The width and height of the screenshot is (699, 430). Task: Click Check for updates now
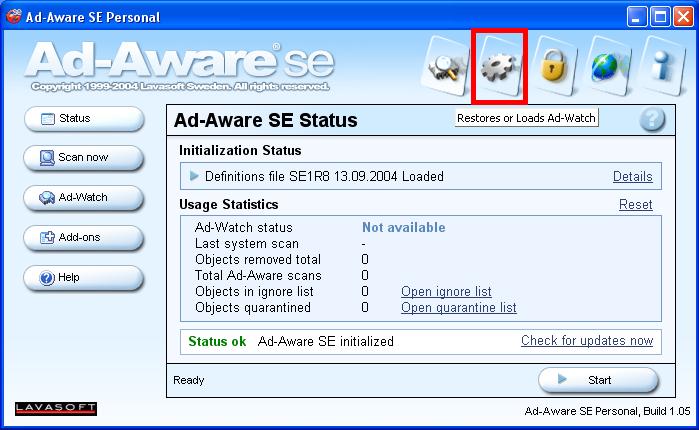pos(587,341)
